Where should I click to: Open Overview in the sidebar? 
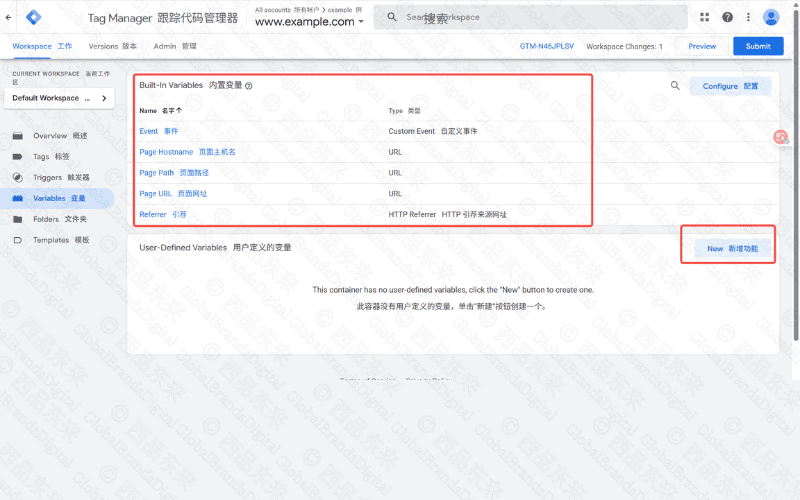(x=60, y=136)
